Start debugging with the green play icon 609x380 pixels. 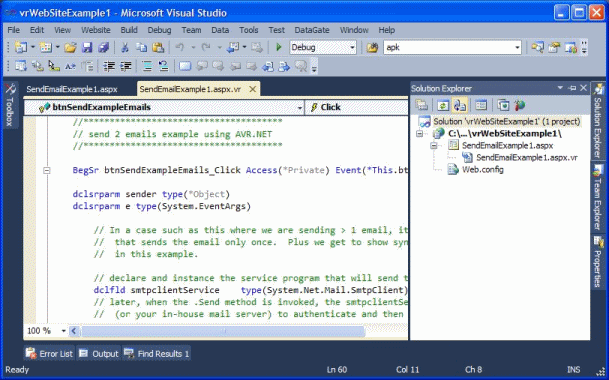click(x=278, y=47)
